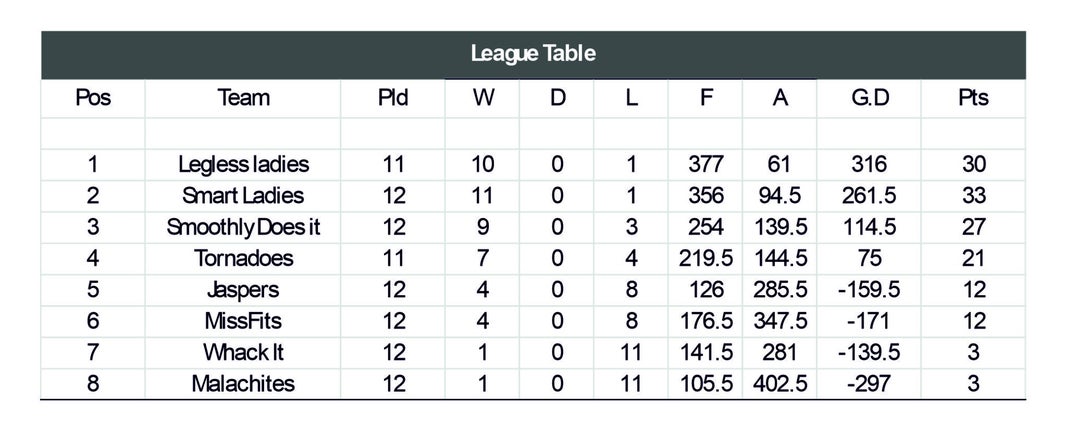Select the 261.5 goal difference cell
The width and height of the screenshot is (1065, 440).
(869, 196)
